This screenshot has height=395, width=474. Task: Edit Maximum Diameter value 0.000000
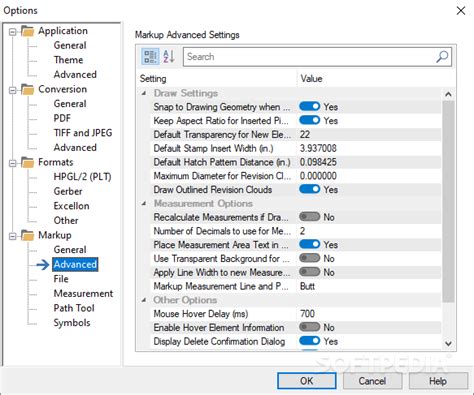click(x=369, y=176)
